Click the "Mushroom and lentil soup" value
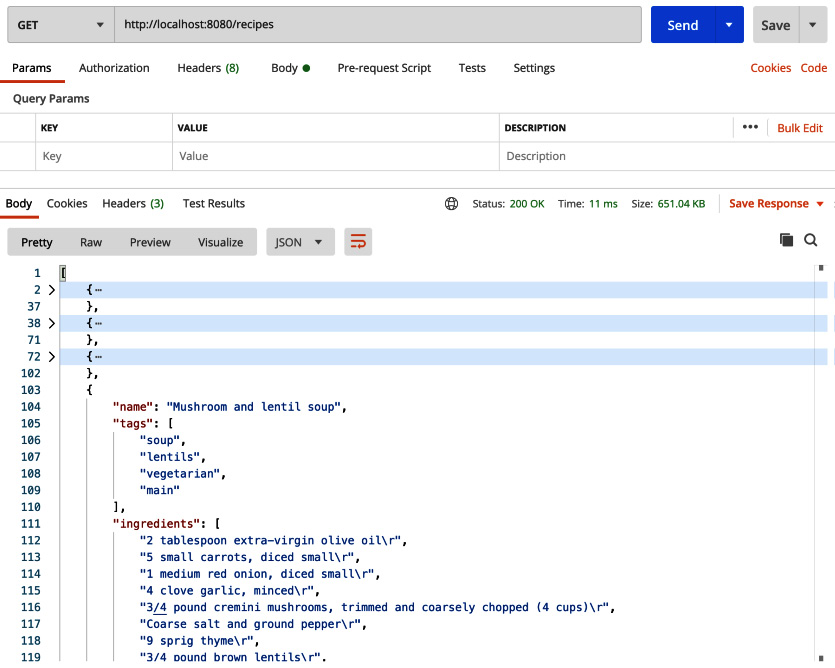Viewport: 835px width, 668px height. 253,407
